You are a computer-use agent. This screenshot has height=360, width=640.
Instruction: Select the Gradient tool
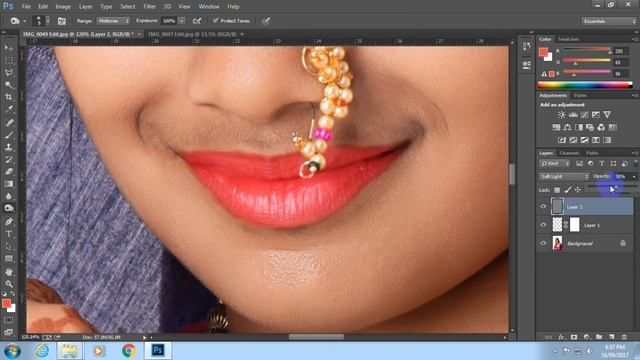click(9, 184)
